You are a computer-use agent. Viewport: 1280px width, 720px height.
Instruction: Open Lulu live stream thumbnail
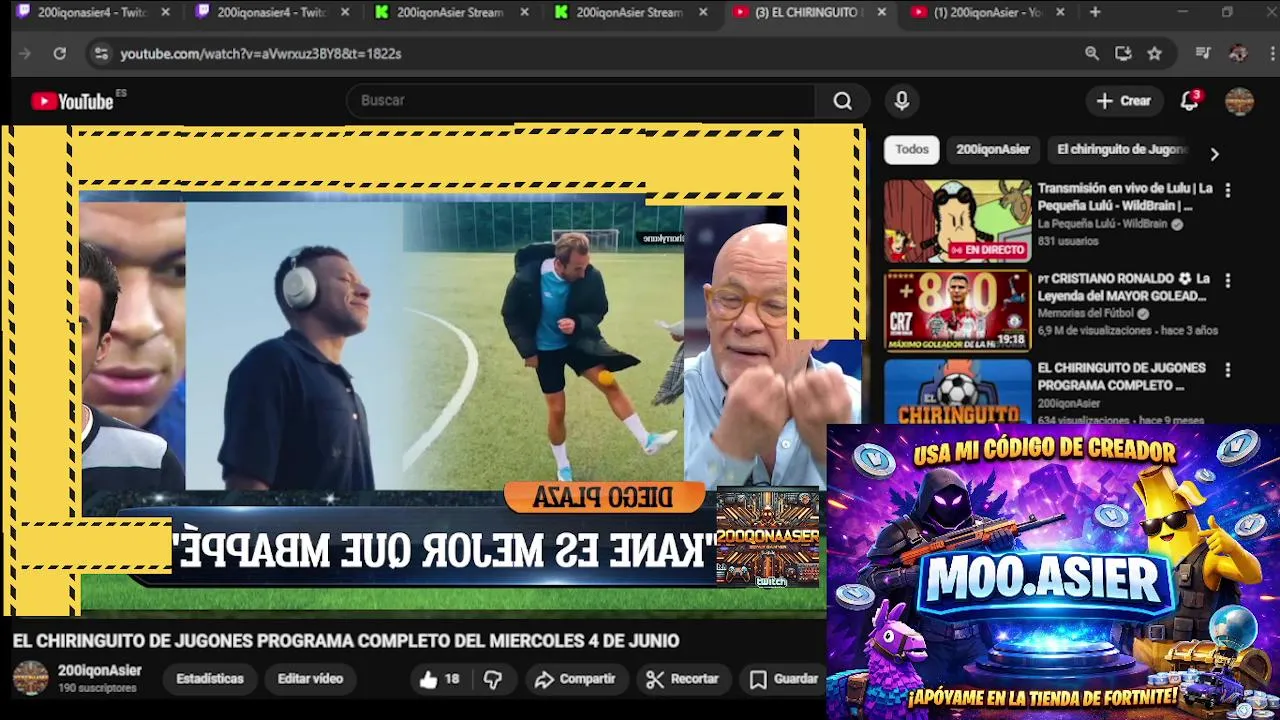click(x=957, y=221)
